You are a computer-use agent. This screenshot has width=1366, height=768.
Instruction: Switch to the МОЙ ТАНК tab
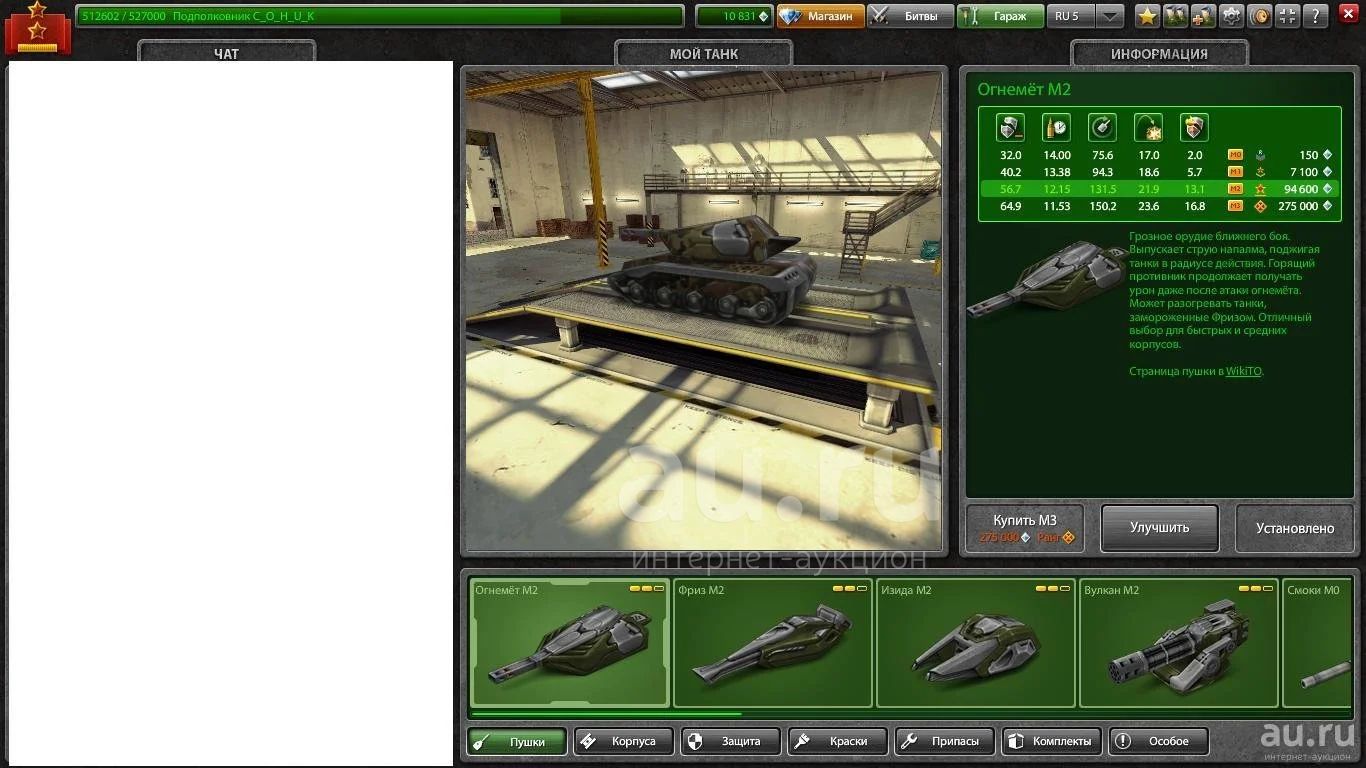(704, 54)
